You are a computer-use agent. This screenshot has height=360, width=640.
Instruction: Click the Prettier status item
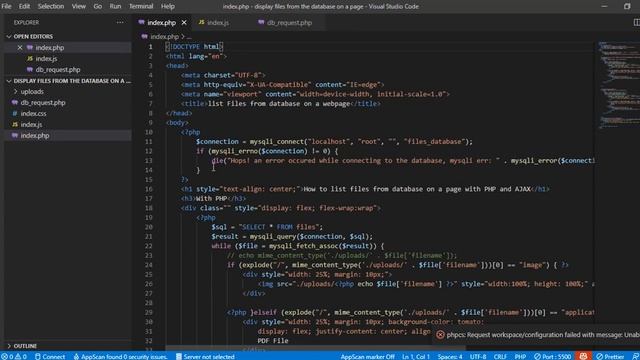click(610, 356)
